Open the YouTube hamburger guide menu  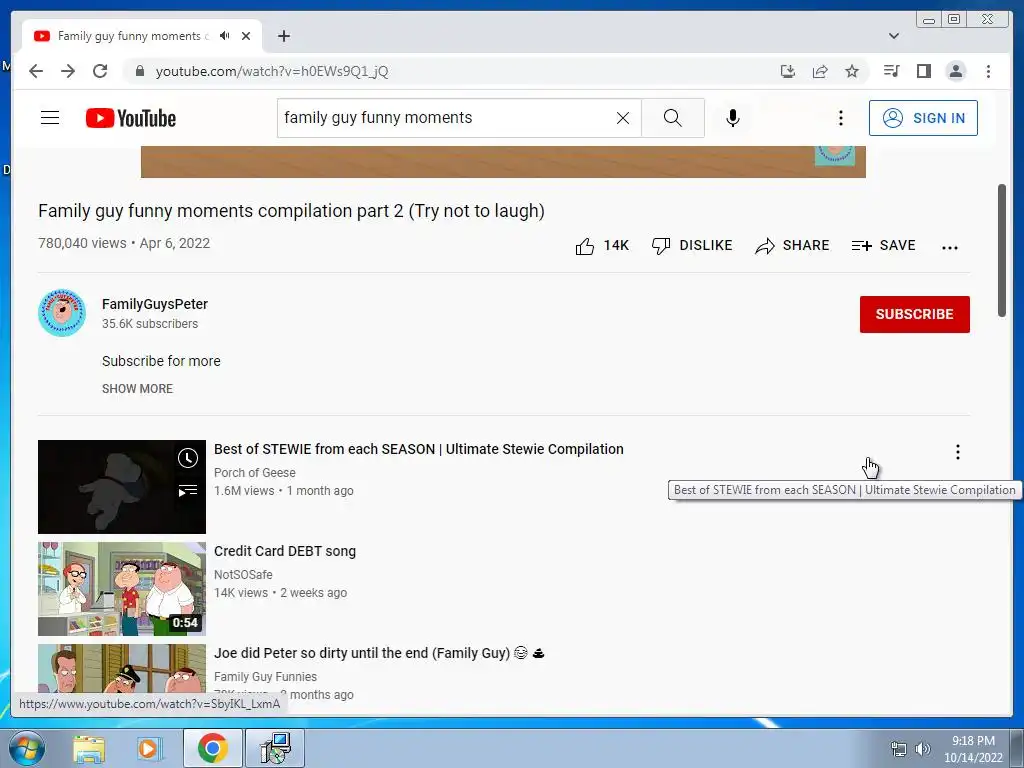click(50, 118)
